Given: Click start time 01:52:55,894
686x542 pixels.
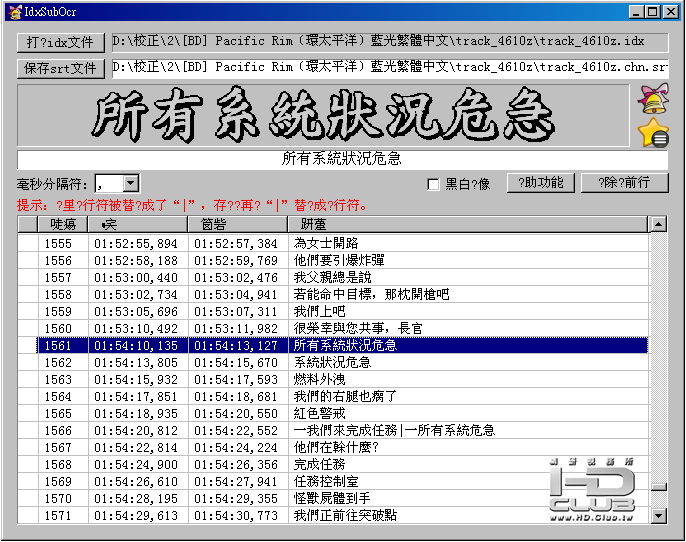Looking at the screenshot, I should pos(136,244).
